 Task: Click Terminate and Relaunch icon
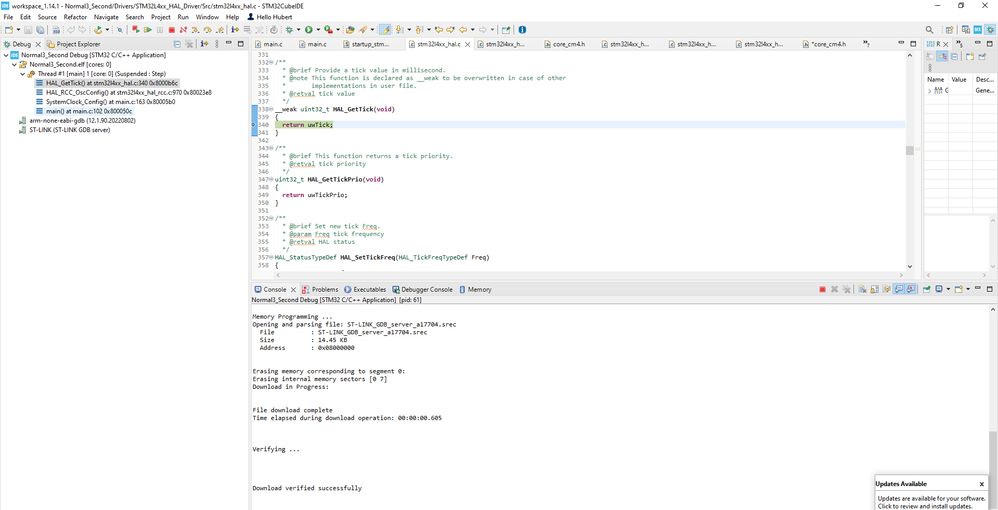[136, 29]
